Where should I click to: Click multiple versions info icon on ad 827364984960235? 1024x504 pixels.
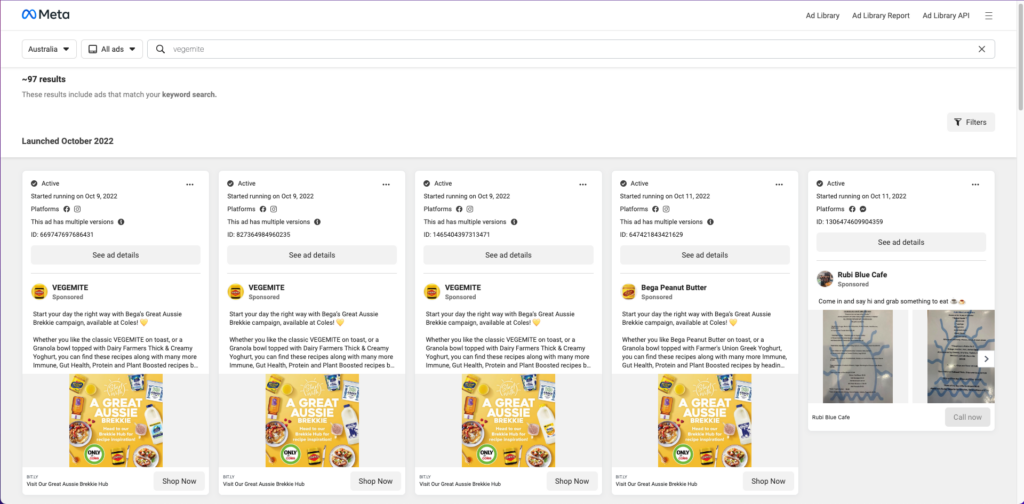(317, 222)
